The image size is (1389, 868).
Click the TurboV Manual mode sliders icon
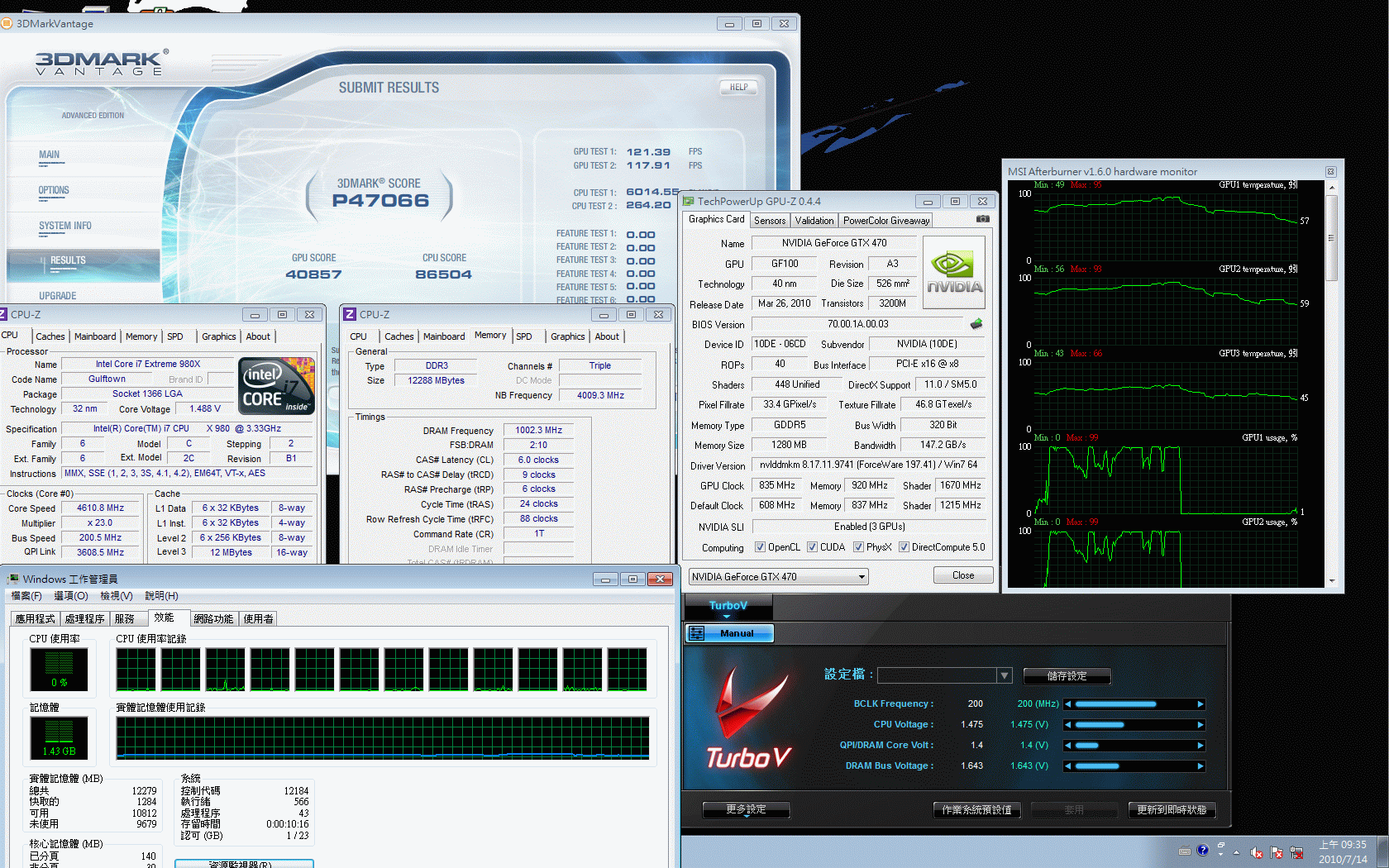(697, 633)
